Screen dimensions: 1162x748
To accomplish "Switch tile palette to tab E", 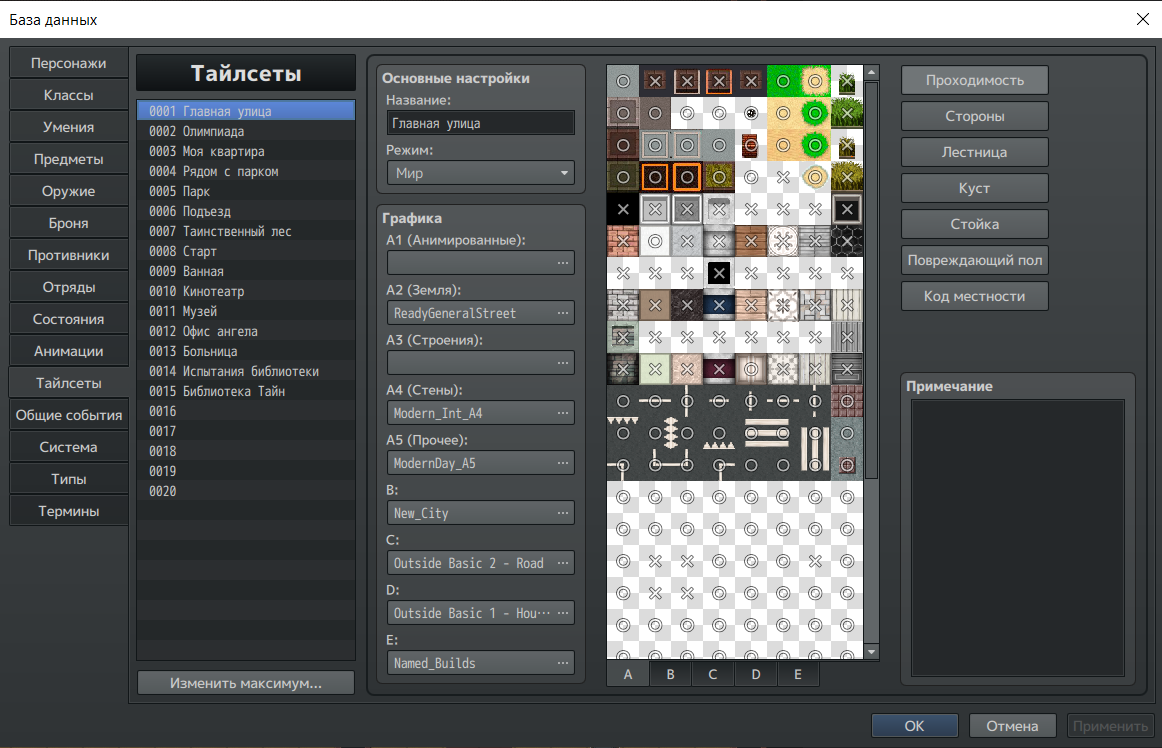I will click(x=797, y=674).
